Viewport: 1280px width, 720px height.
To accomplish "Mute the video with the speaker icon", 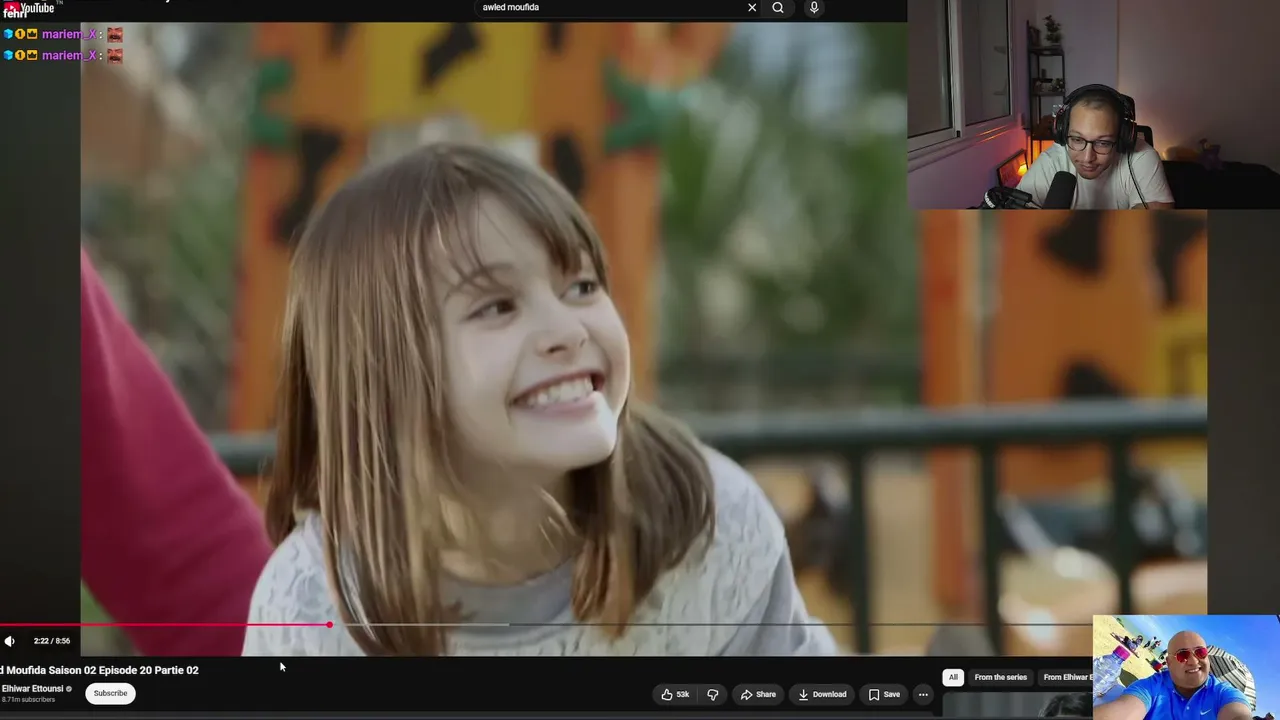I will click(10, 641).
